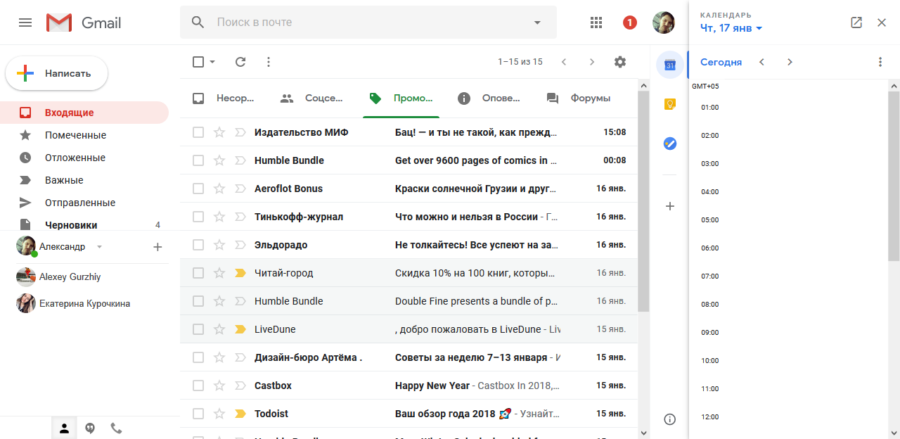Refresh the inbox
The width and height of the screenshot is (900, 439).
240,62
